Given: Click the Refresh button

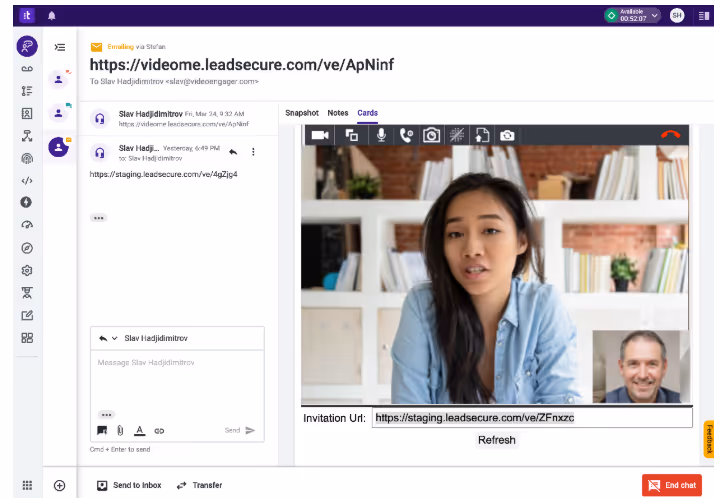Looking at the screenshot, I should click(497, 440).
